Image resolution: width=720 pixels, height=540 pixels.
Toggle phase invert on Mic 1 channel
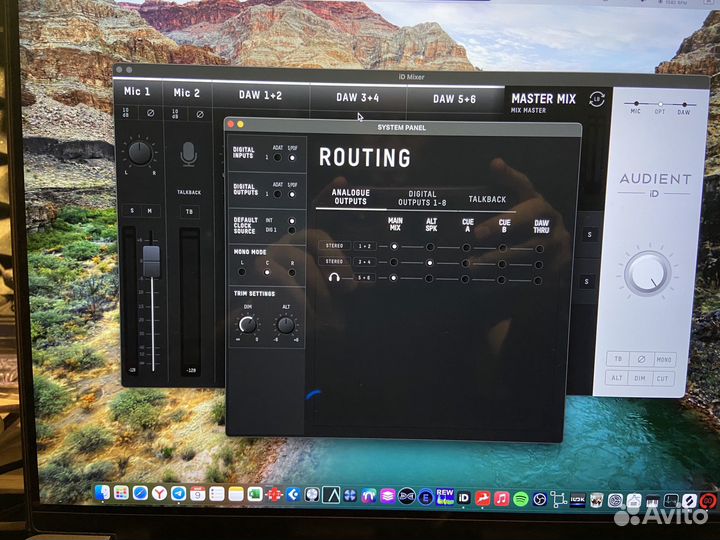pos(151,113)
